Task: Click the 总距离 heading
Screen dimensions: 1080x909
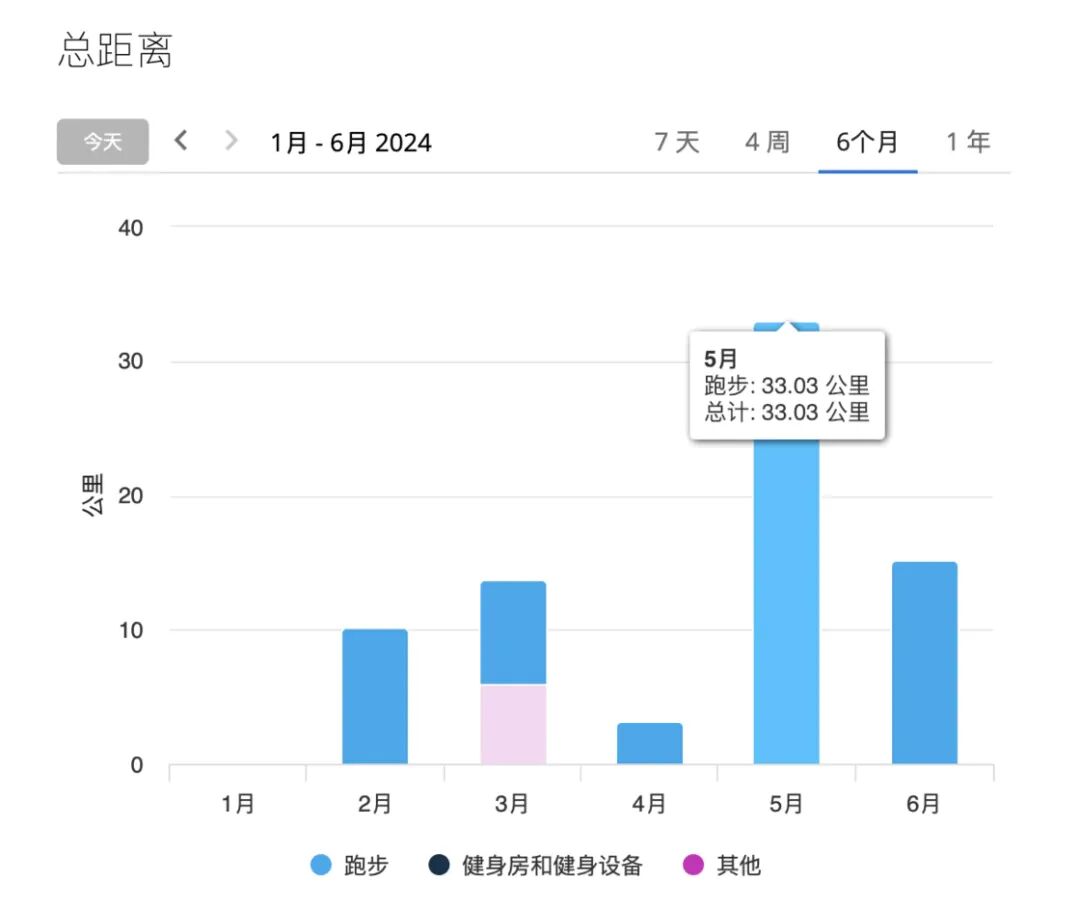Action: point(115,50)
